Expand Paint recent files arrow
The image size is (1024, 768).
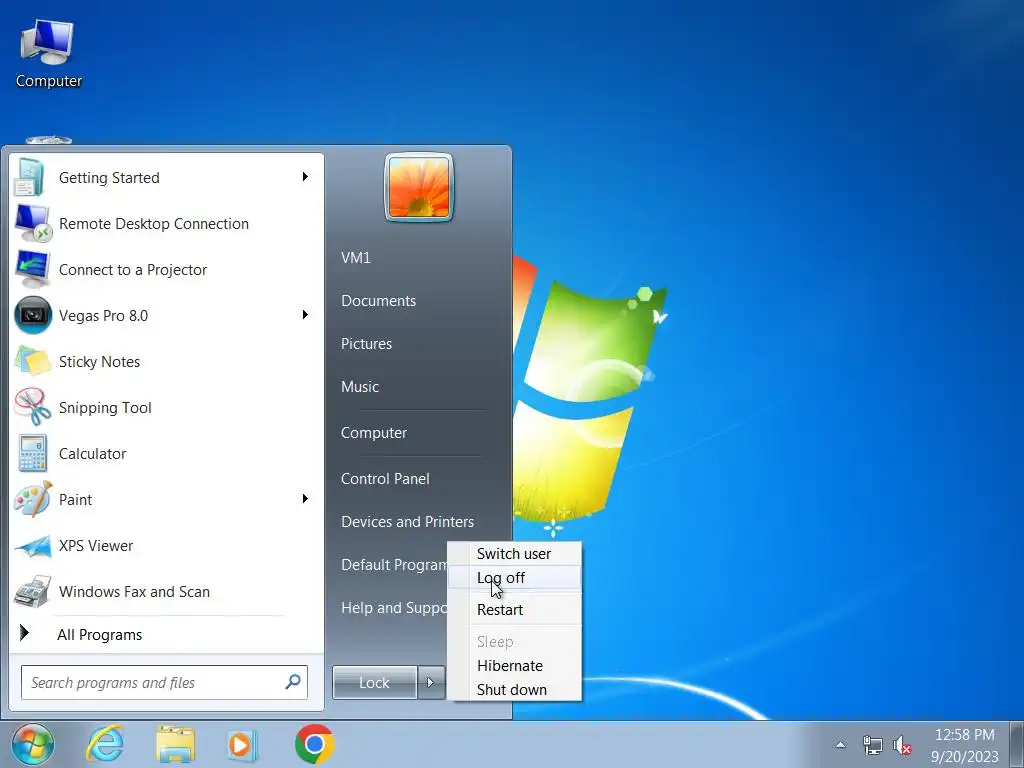click(305, 499)
